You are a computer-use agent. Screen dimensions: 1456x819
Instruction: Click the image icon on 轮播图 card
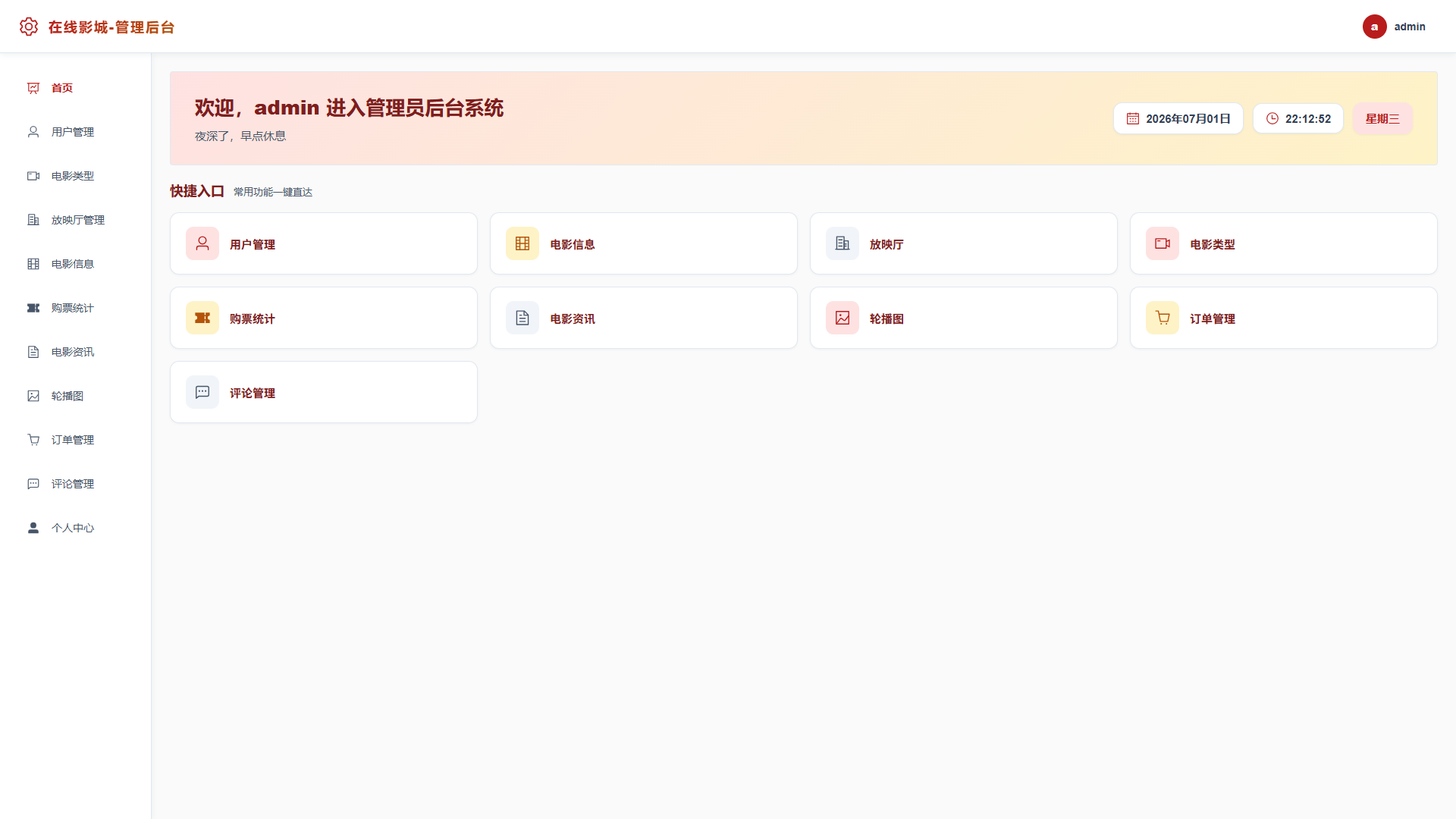pos(843,318)
